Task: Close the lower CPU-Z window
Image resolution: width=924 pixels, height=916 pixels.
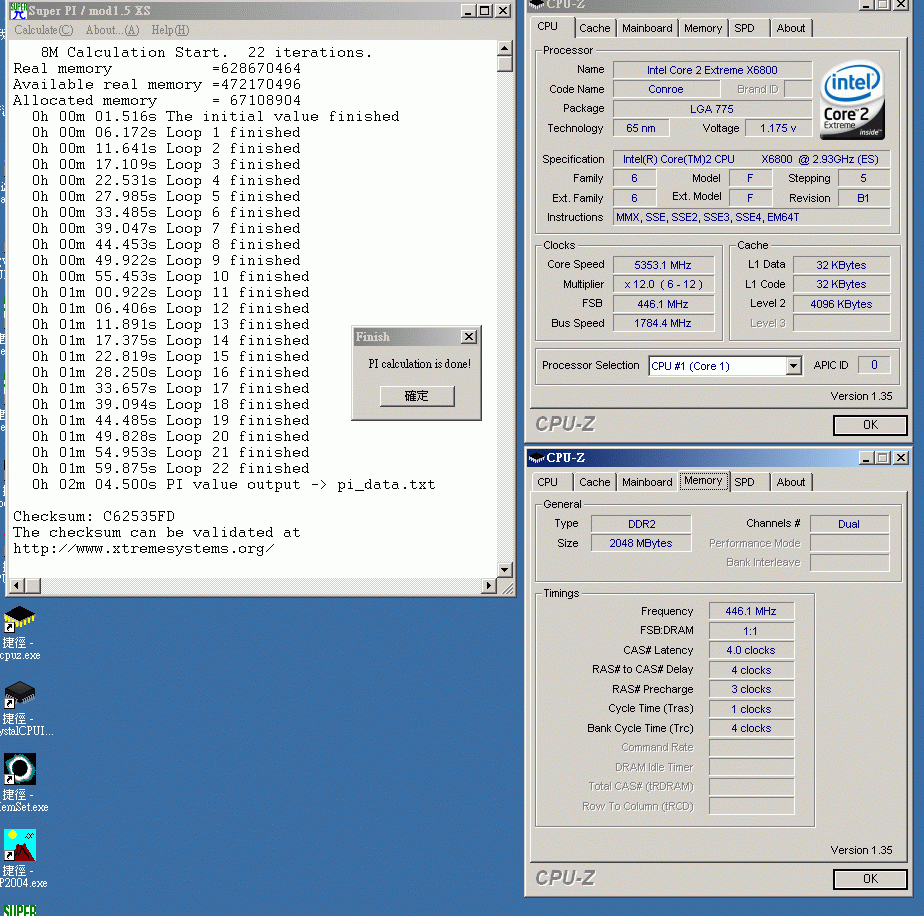Action: click(x=901, y=458)
